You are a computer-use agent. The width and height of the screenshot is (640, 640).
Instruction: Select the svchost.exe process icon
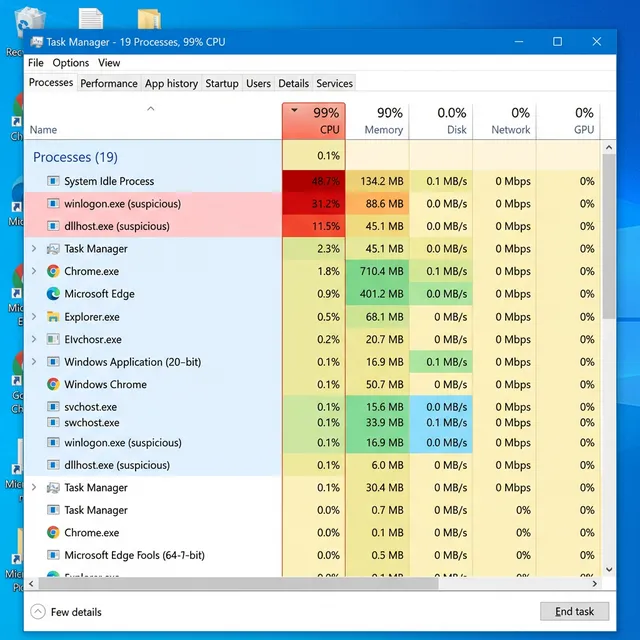pos(53,407)
